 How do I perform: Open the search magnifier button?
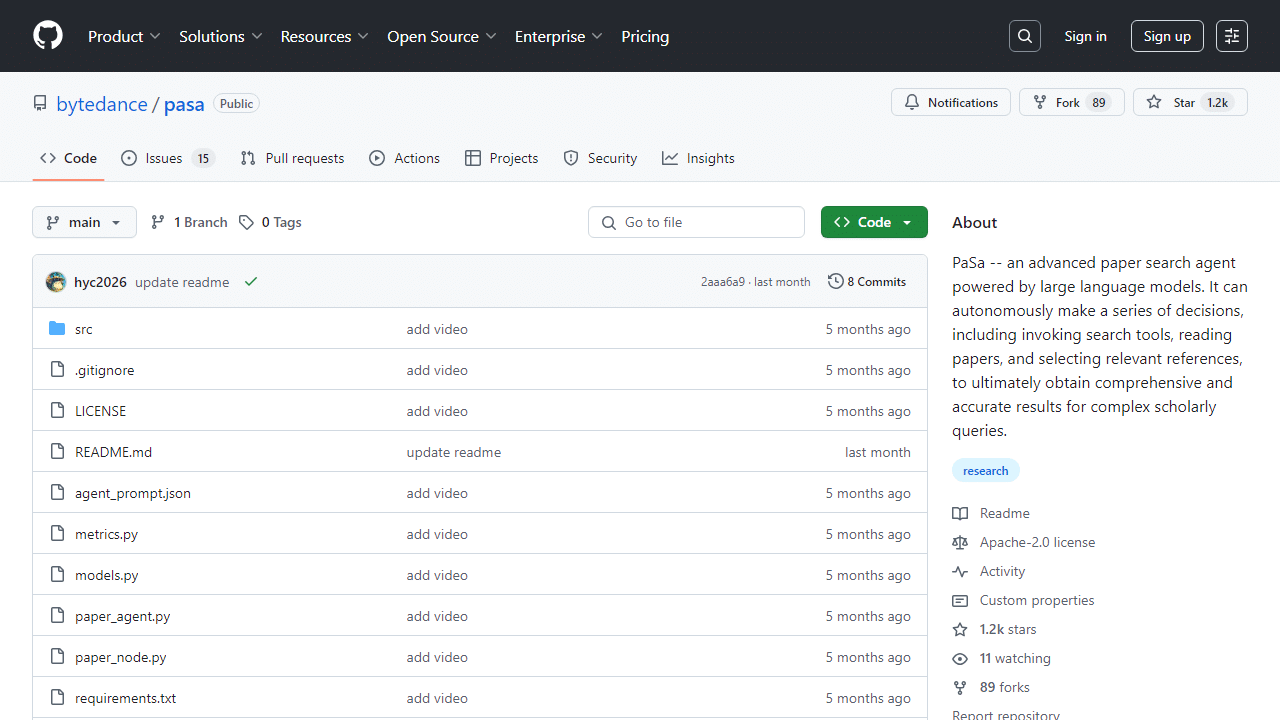[x=1025, y=36]
